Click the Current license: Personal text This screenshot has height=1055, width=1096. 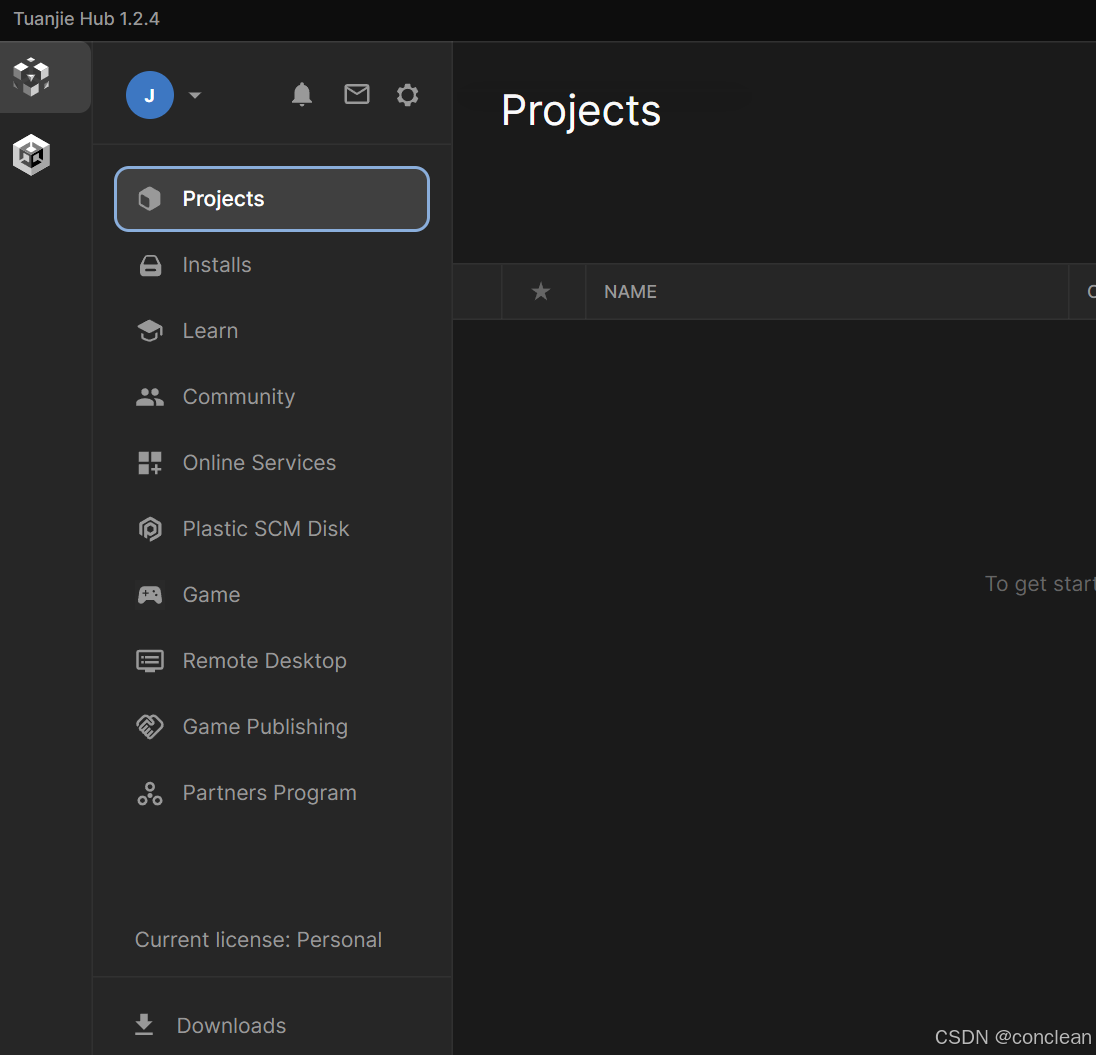pyautogui.click(x=259, y=940)
